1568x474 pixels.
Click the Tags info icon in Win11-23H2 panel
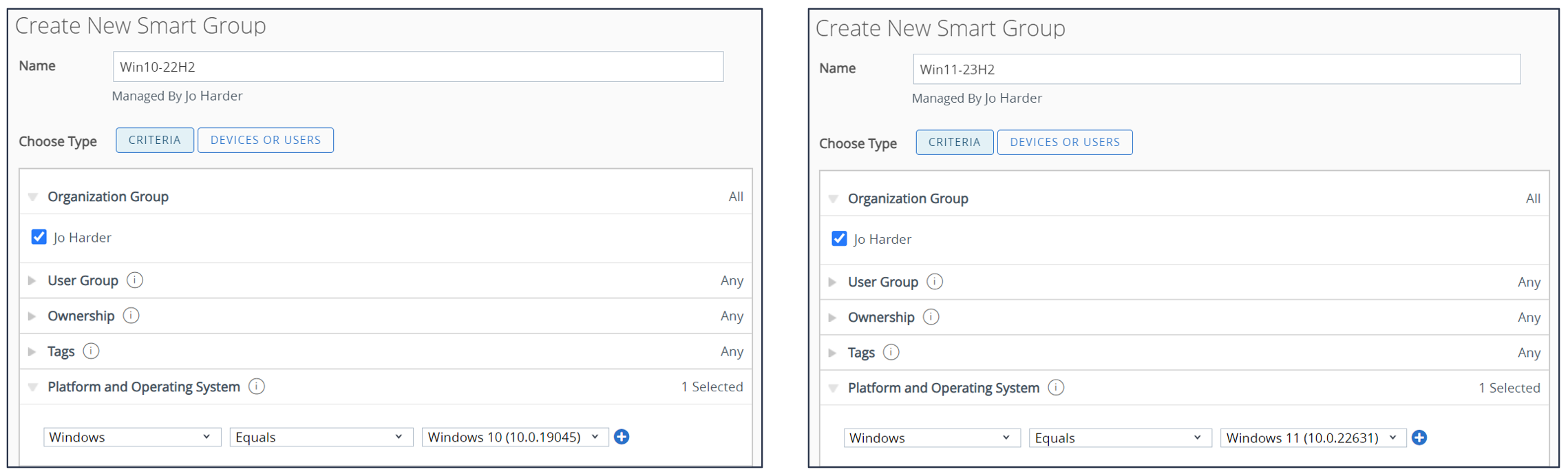(x=891, y=353)
